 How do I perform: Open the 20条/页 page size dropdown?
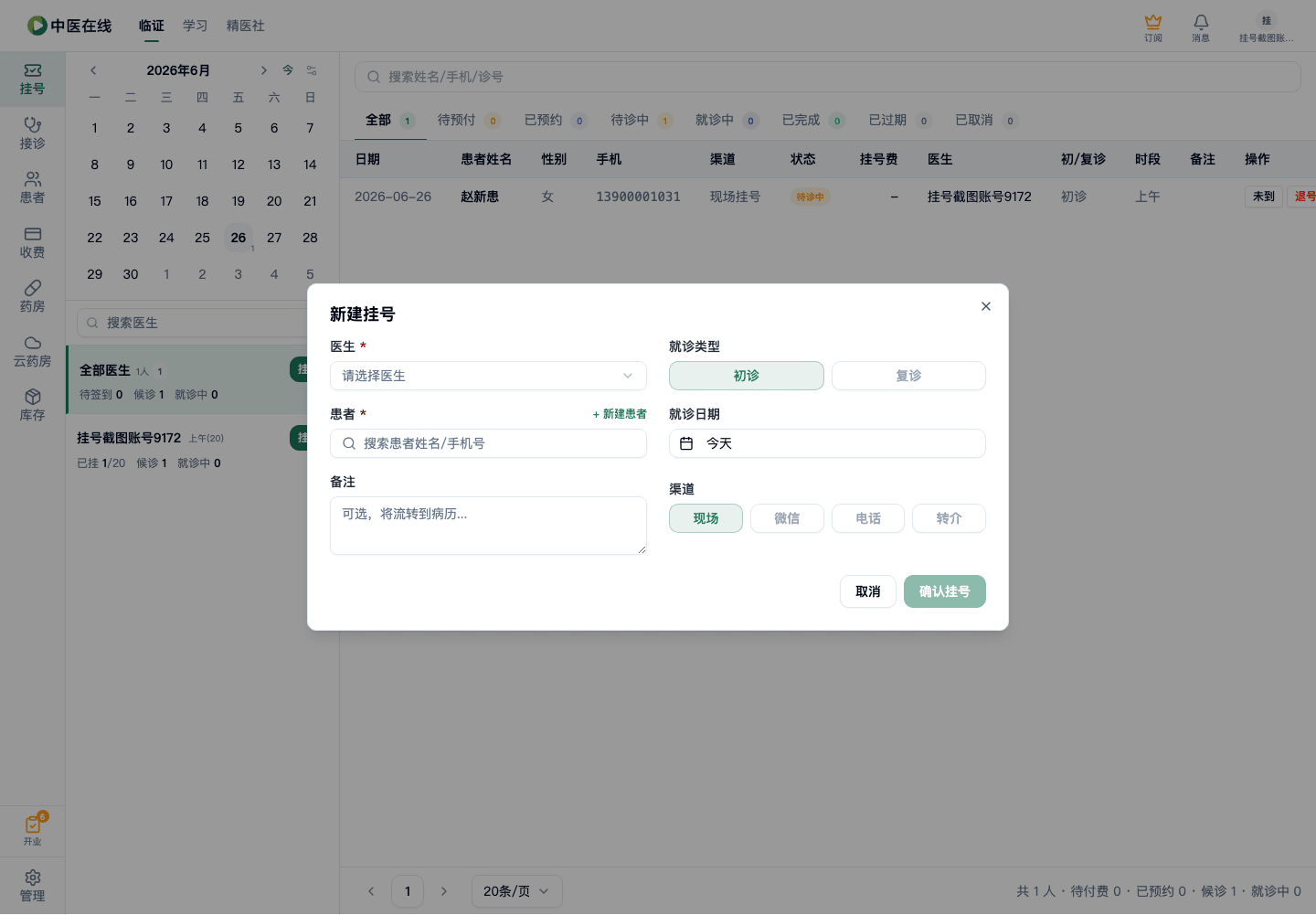[516, 891]
